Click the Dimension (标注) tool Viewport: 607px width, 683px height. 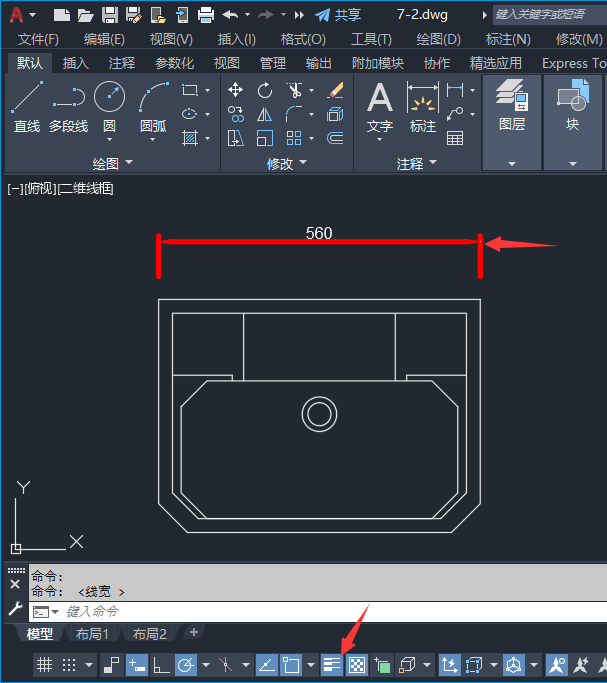(423, 107)
